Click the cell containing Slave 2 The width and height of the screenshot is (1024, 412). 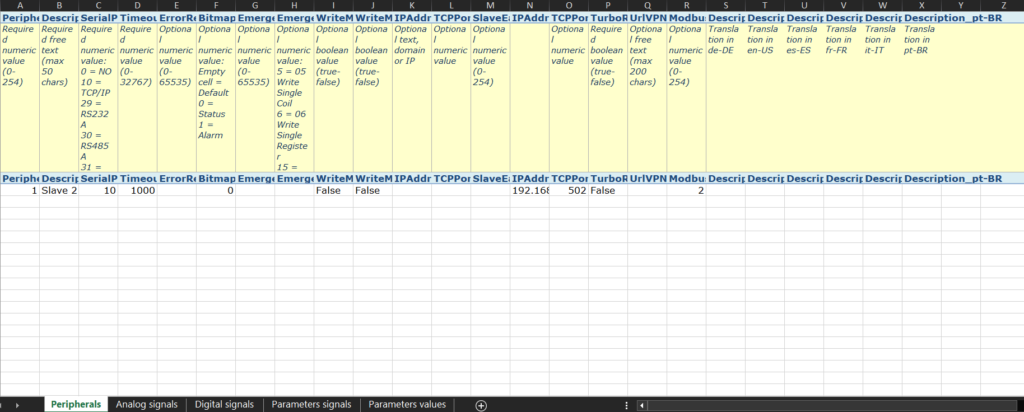pos(59,190)
